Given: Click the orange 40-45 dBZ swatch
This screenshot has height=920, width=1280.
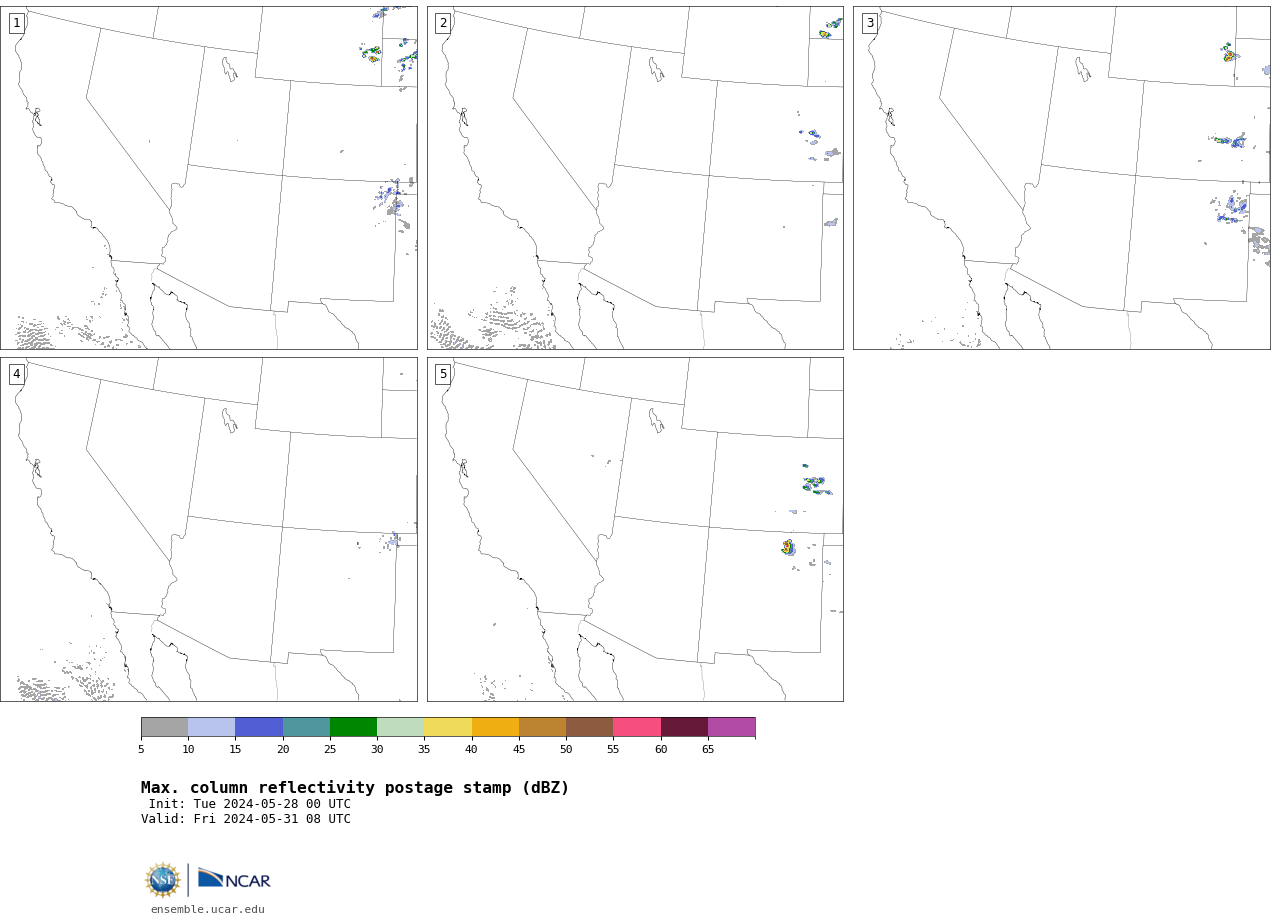Looking at the screenshot, I should tap(495, 727).
